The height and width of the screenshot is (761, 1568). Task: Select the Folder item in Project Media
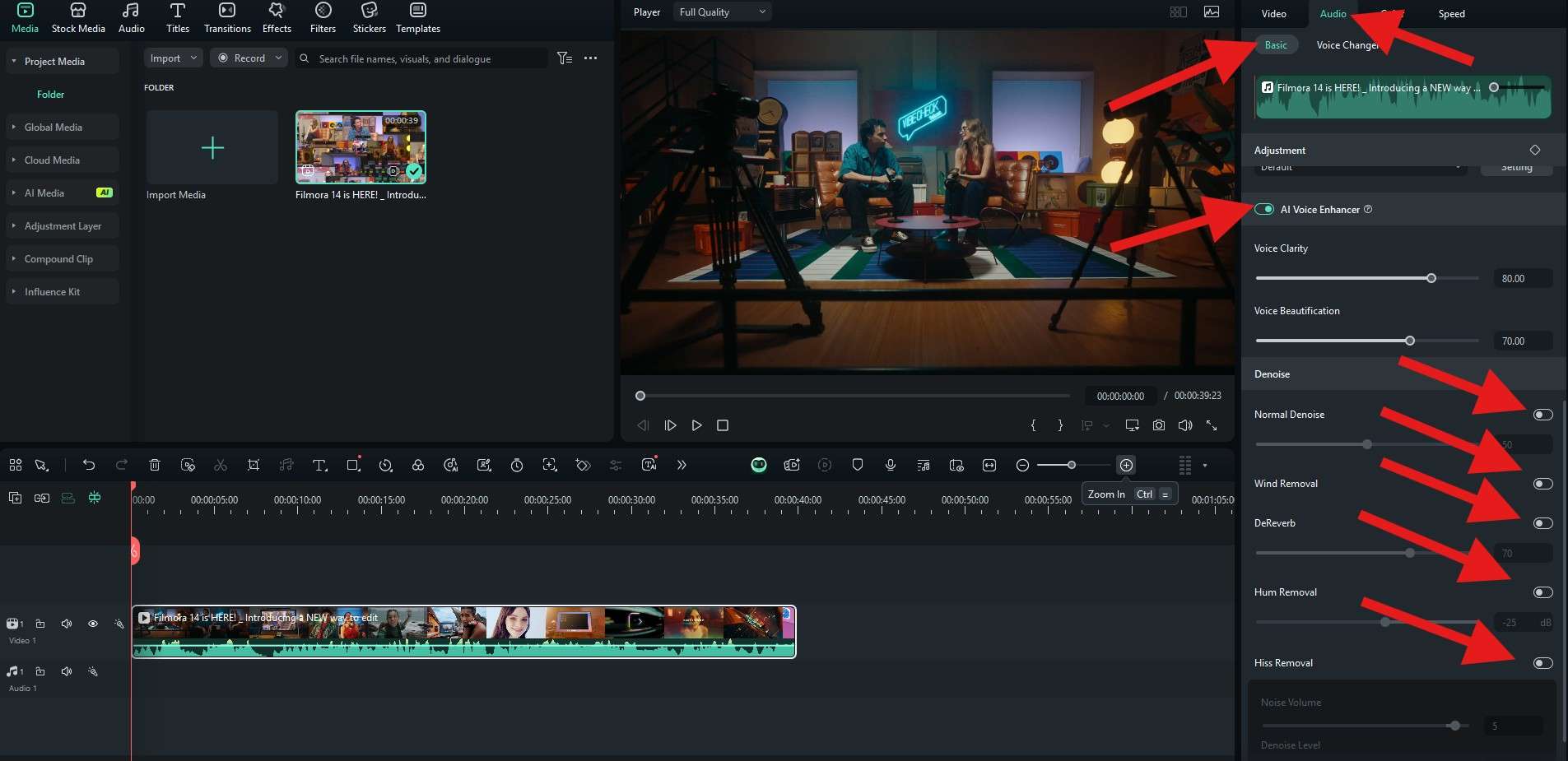[x=50, y=95]
